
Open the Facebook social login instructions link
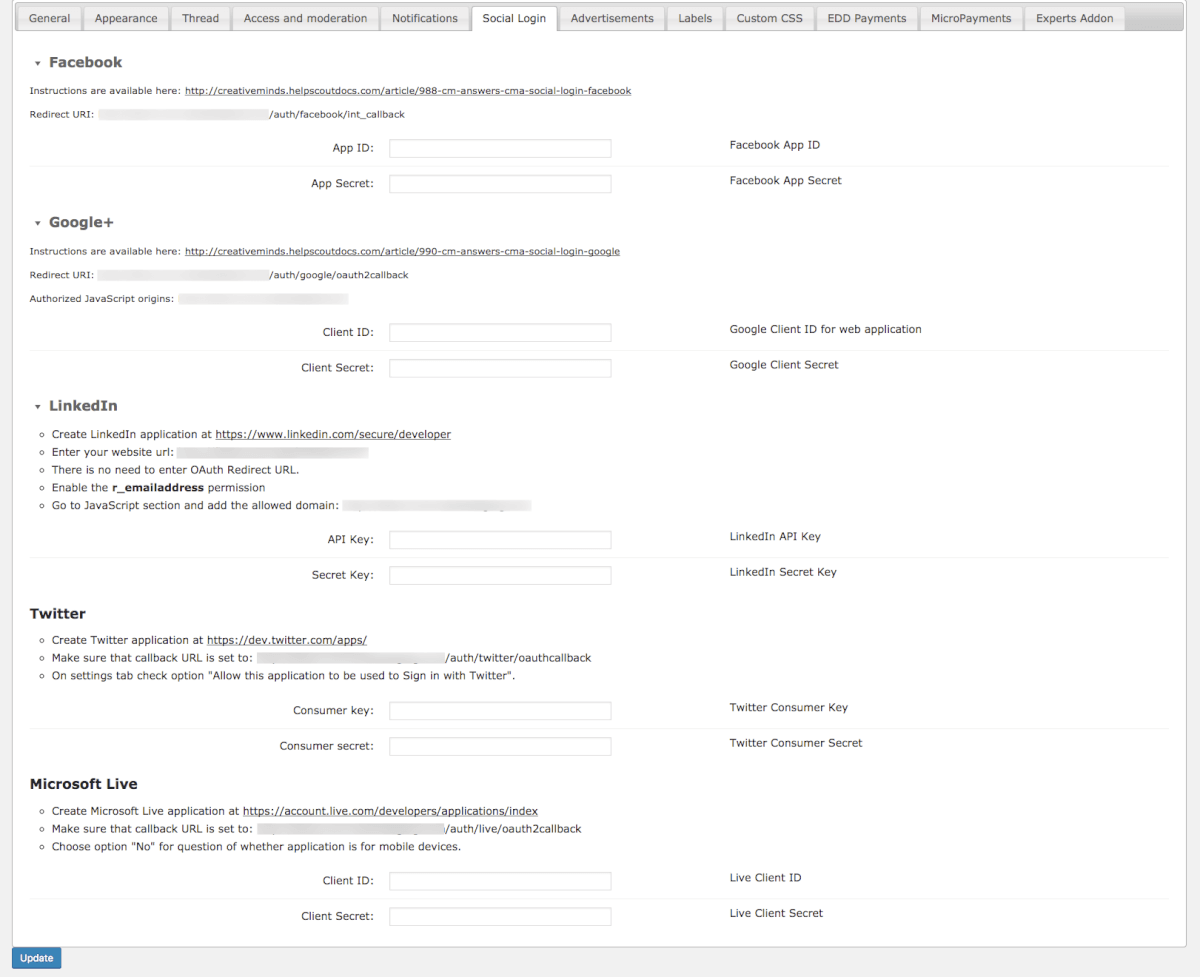tap(408, 91)
